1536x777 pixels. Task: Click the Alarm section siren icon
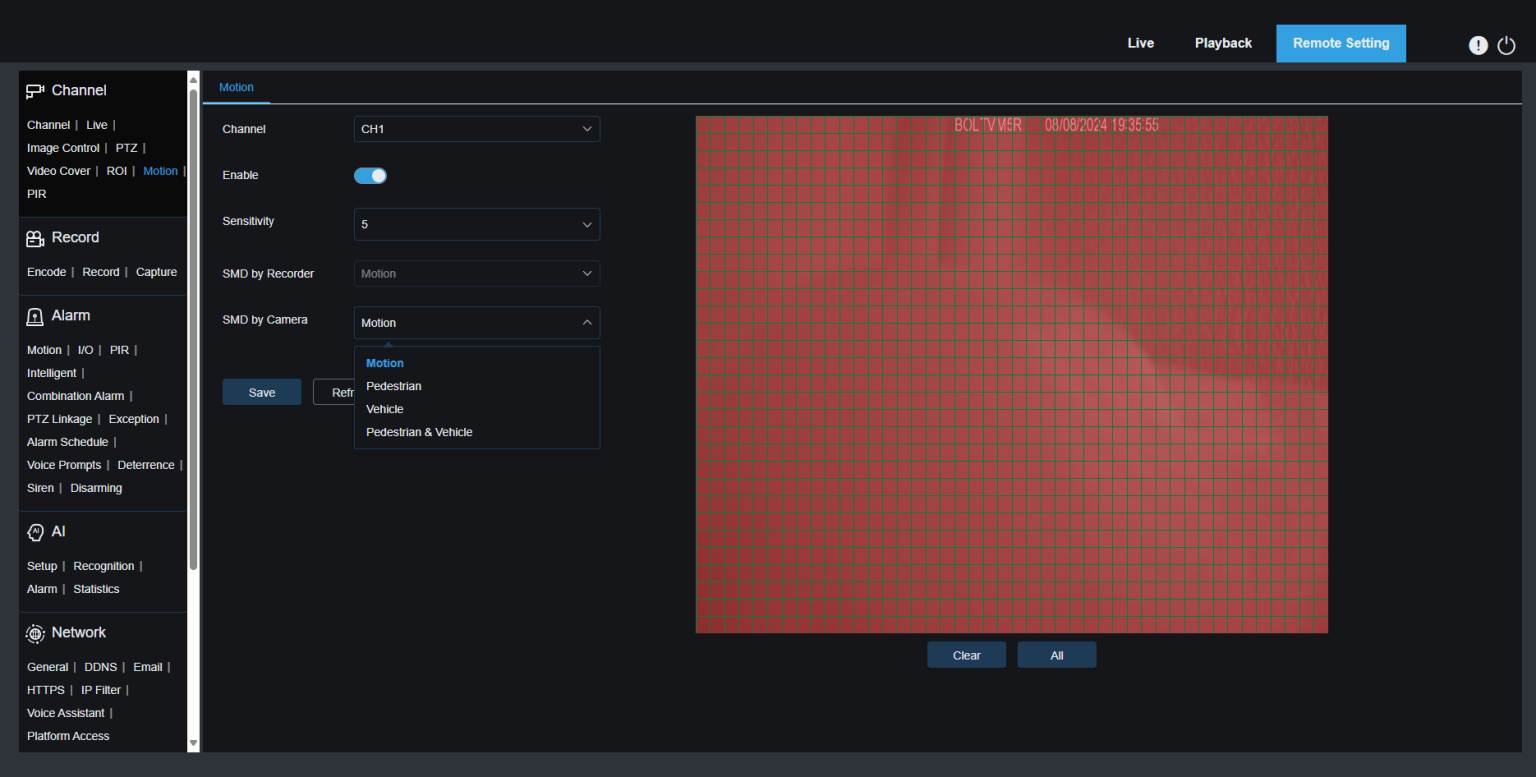(x=35, y=316)
